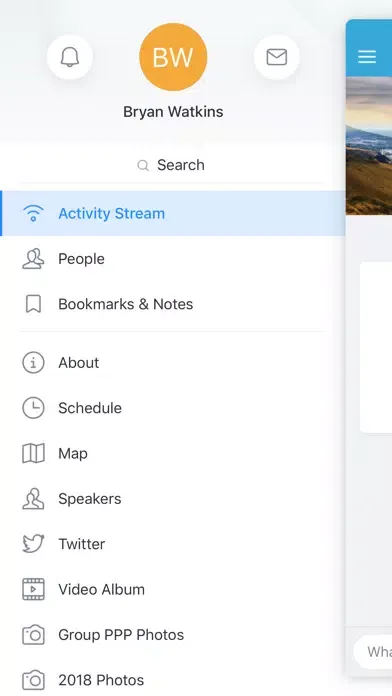392x696 pixels.
Task: Open the Speakers list
Action: coord(173,498)
